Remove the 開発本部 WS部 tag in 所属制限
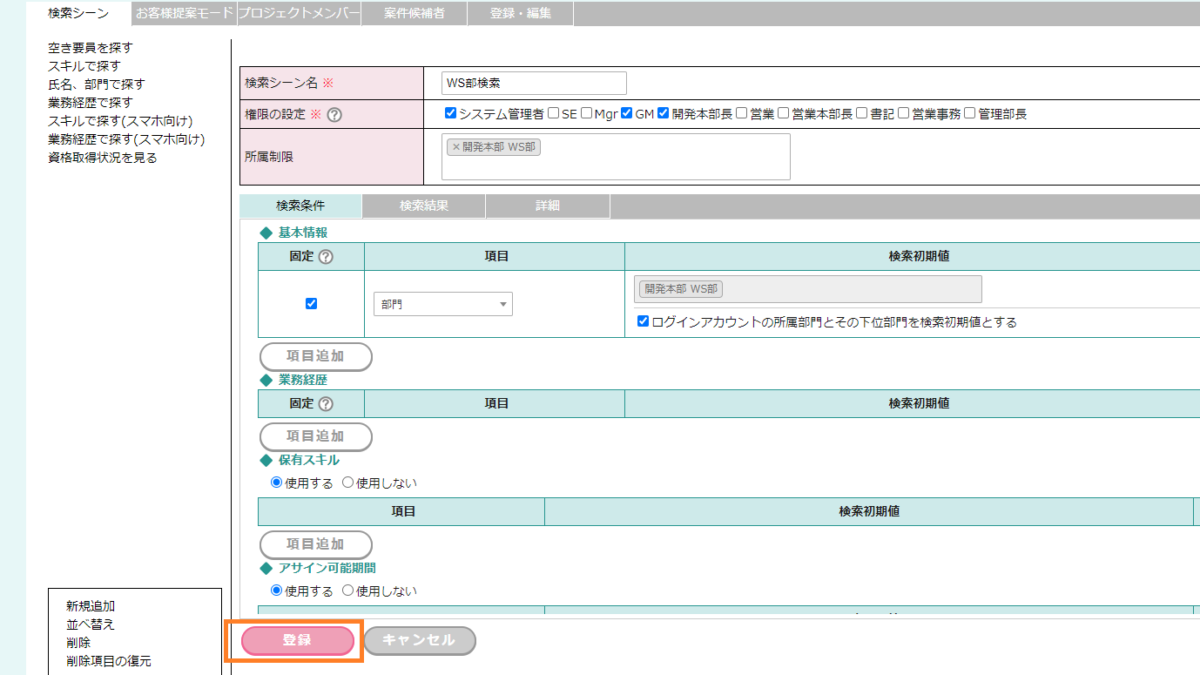The height and width of the screenshot is (675, 1200). [456, 147]
